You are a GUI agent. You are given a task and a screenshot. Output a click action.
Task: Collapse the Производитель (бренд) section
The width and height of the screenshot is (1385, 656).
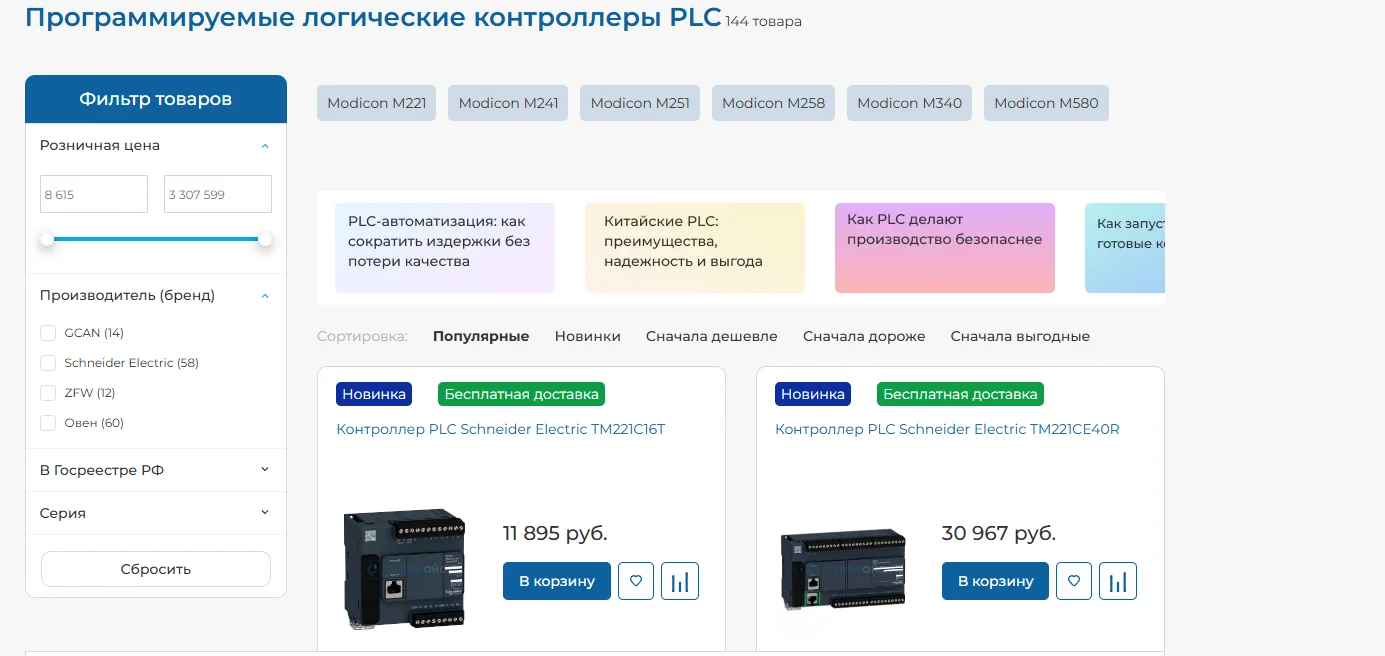tap(264, 296)
